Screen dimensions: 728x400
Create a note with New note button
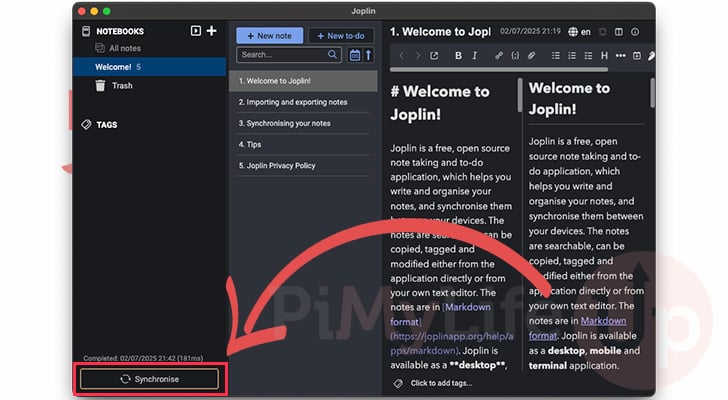pos(270,36)
